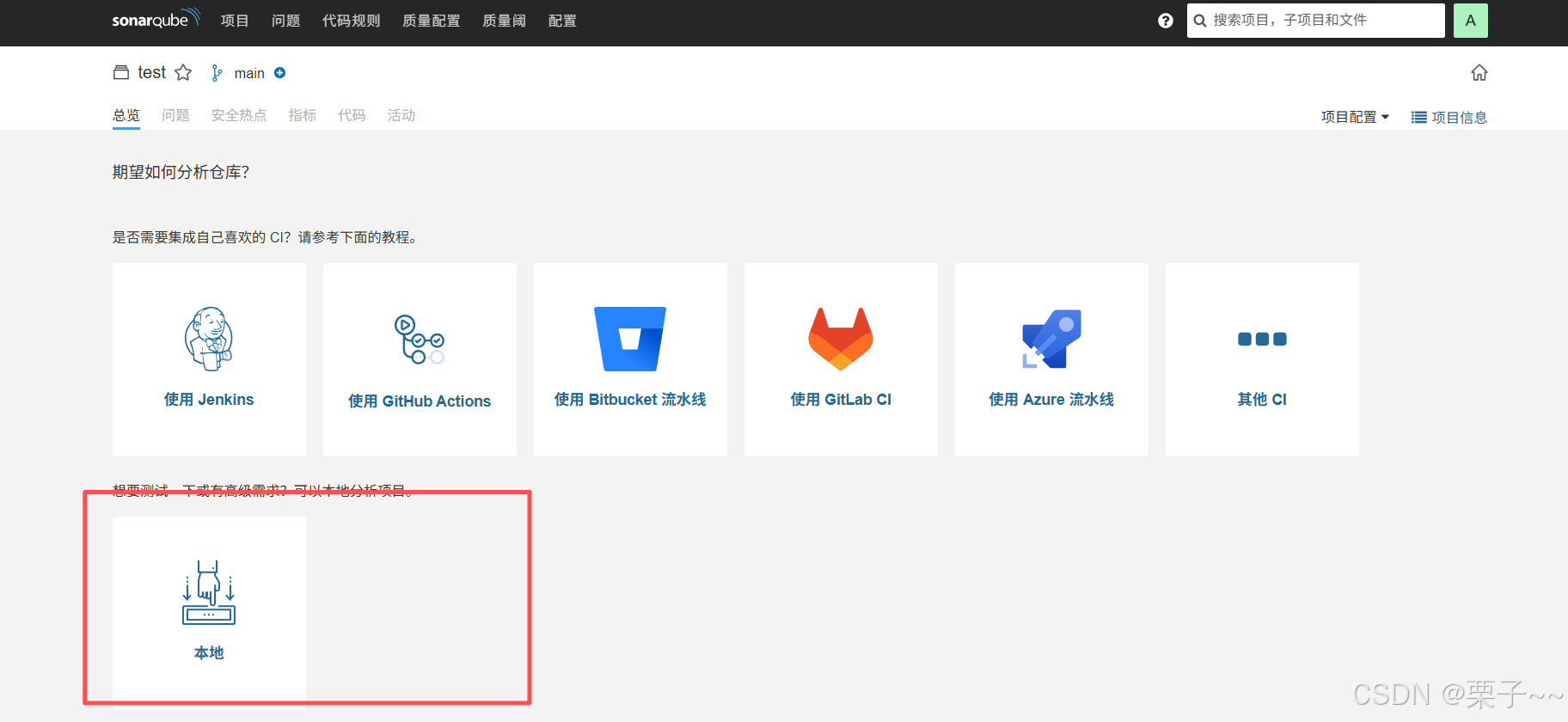Select the GitHub Actions workflow icon
1568x722 pixels.
419,340
